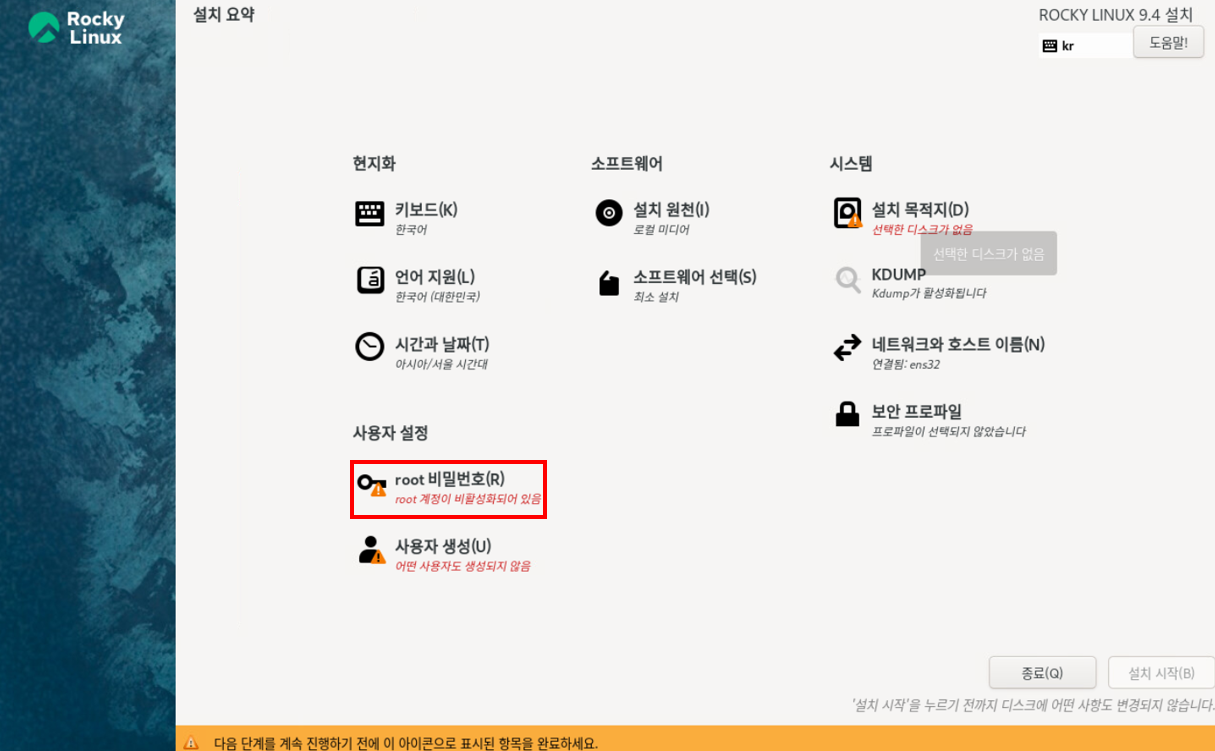Open 설치 목적지(D) disk icon
This screenshot has width=1215, height=751.
848,213
